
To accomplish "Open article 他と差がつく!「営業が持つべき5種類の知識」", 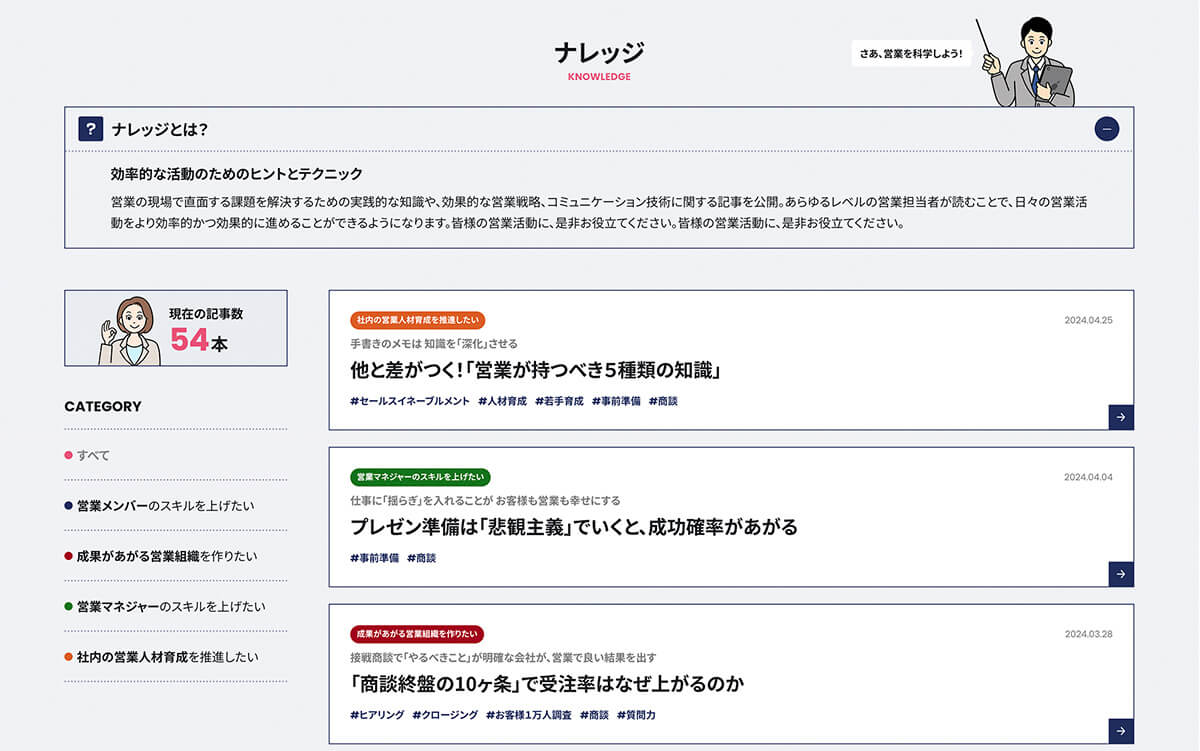I will click(535, 370).
